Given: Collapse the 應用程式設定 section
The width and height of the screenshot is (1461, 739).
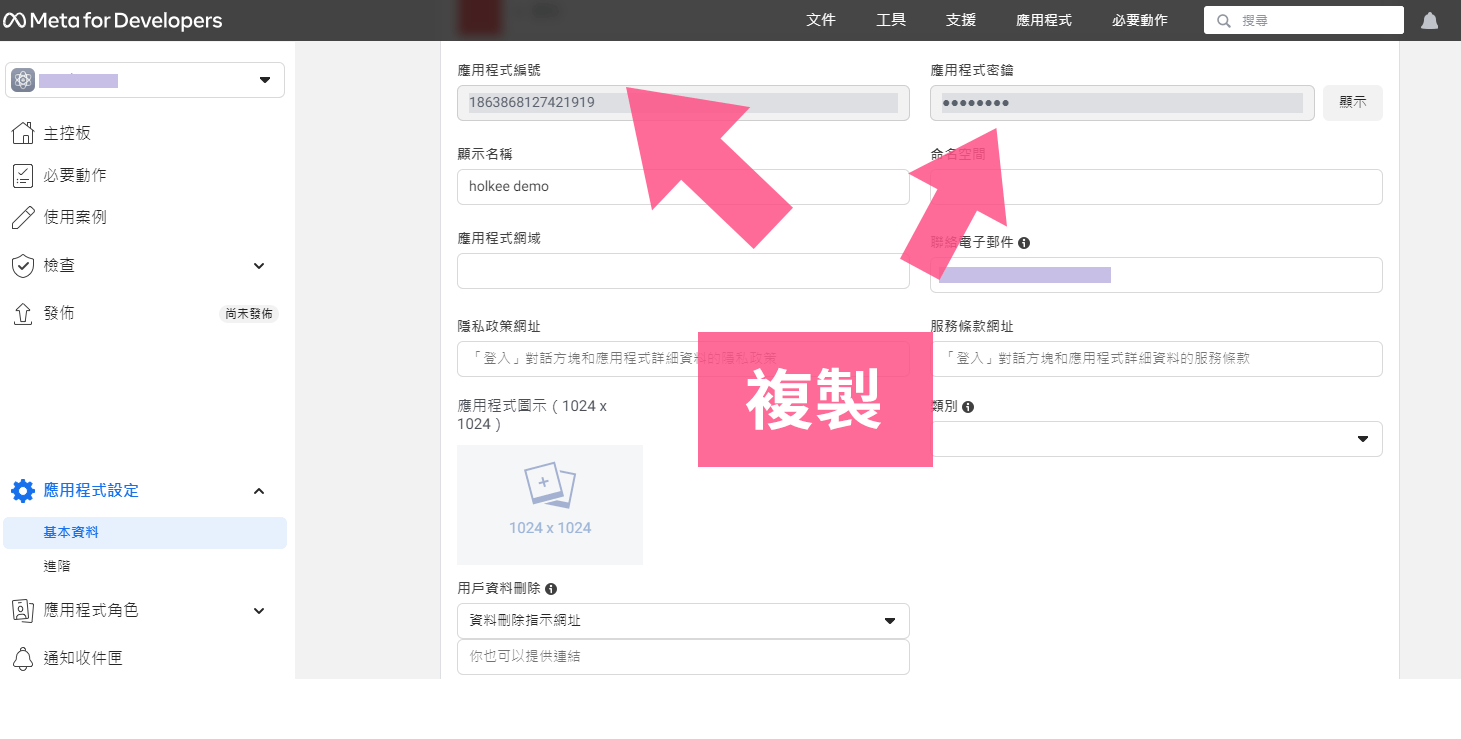Looking at the screenshot, I should point(259,490).
